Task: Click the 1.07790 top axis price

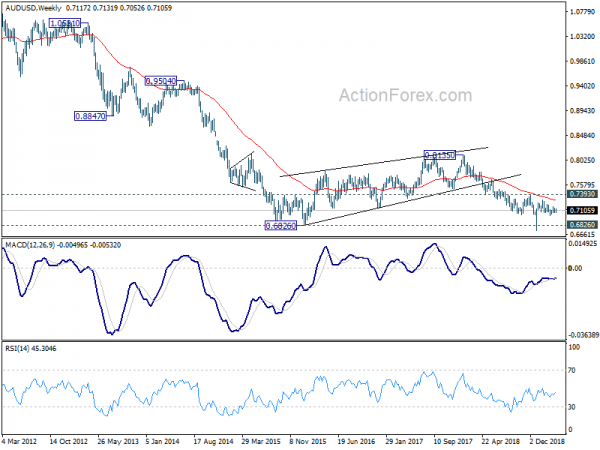Action: 582,12
